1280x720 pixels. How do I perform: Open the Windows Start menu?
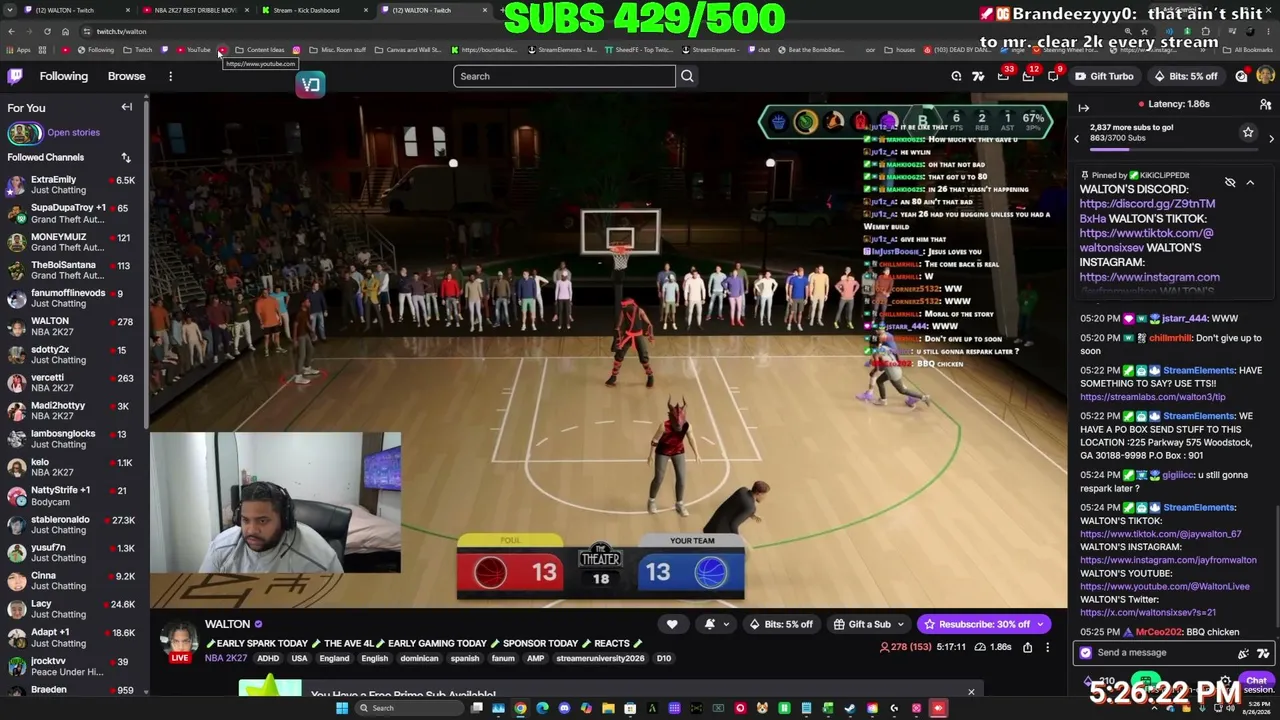[342, 708]
